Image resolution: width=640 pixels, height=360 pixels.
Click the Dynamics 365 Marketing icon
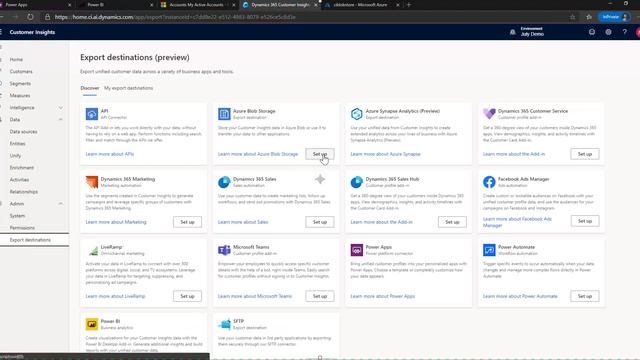coord(92,182)
